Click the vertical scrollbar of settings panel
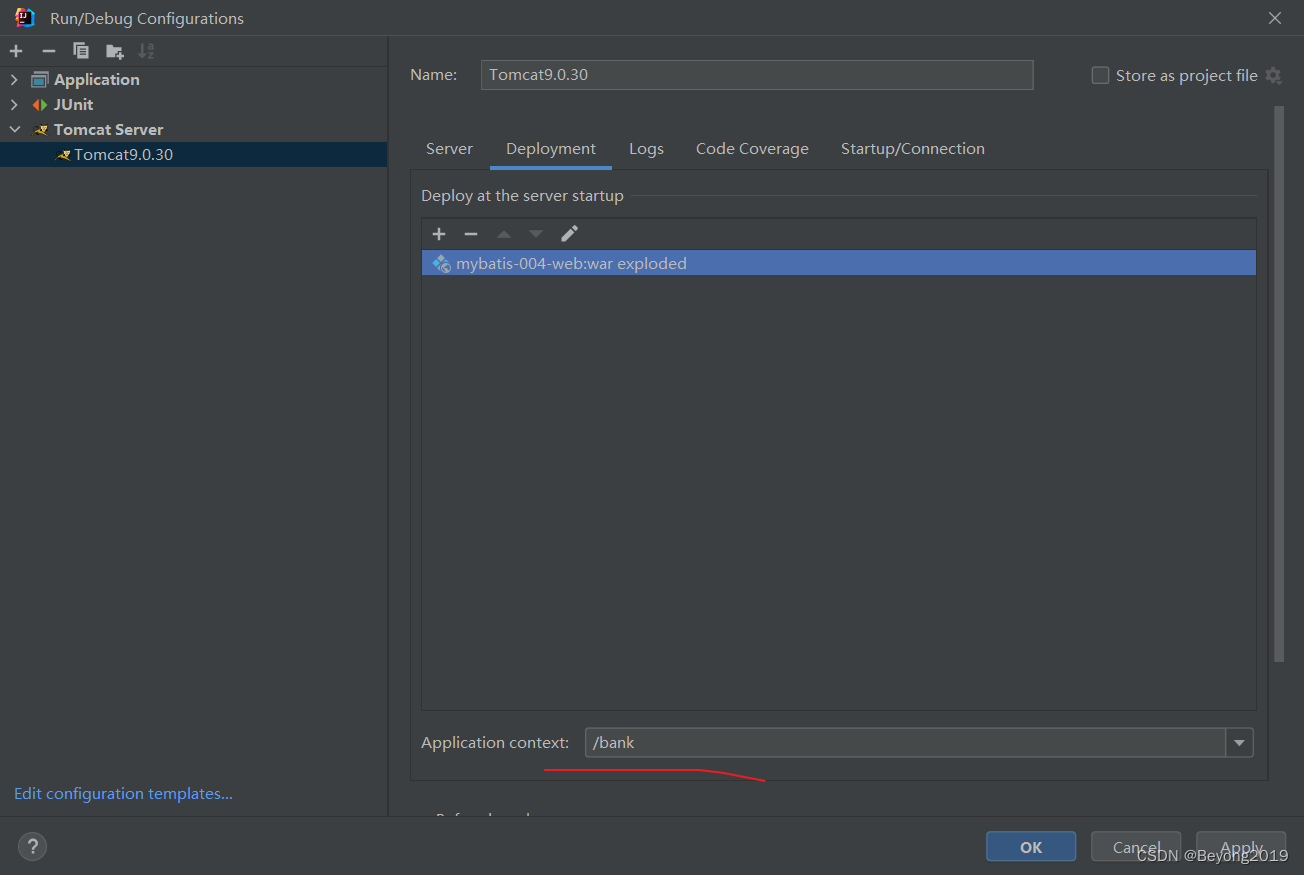Image resolution: width=1304 pixels, height=875 pixels. (1279, 384)
